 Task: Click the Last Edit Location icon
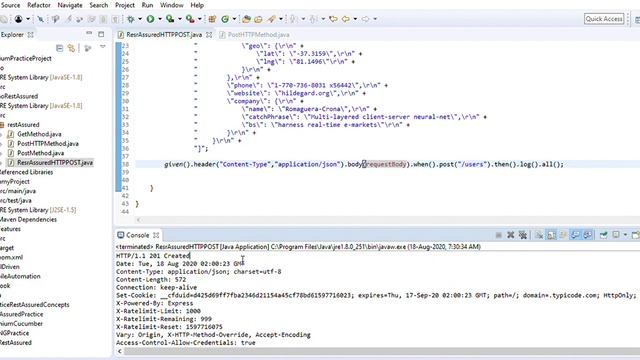coord(333,19)
